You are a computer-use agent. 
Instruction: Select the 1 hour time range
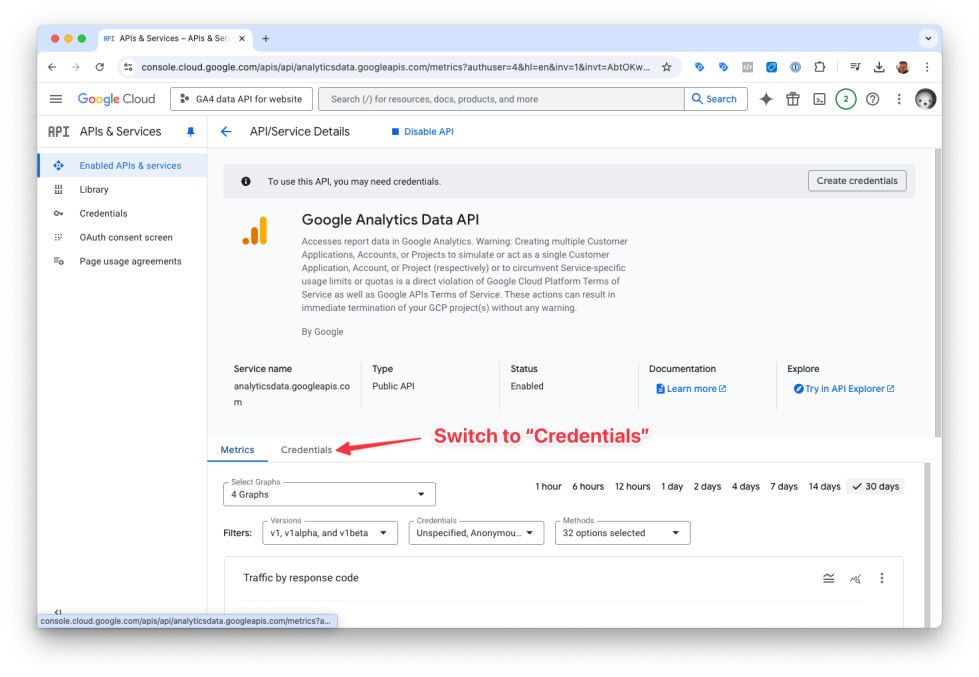click(x=548, y=487)
